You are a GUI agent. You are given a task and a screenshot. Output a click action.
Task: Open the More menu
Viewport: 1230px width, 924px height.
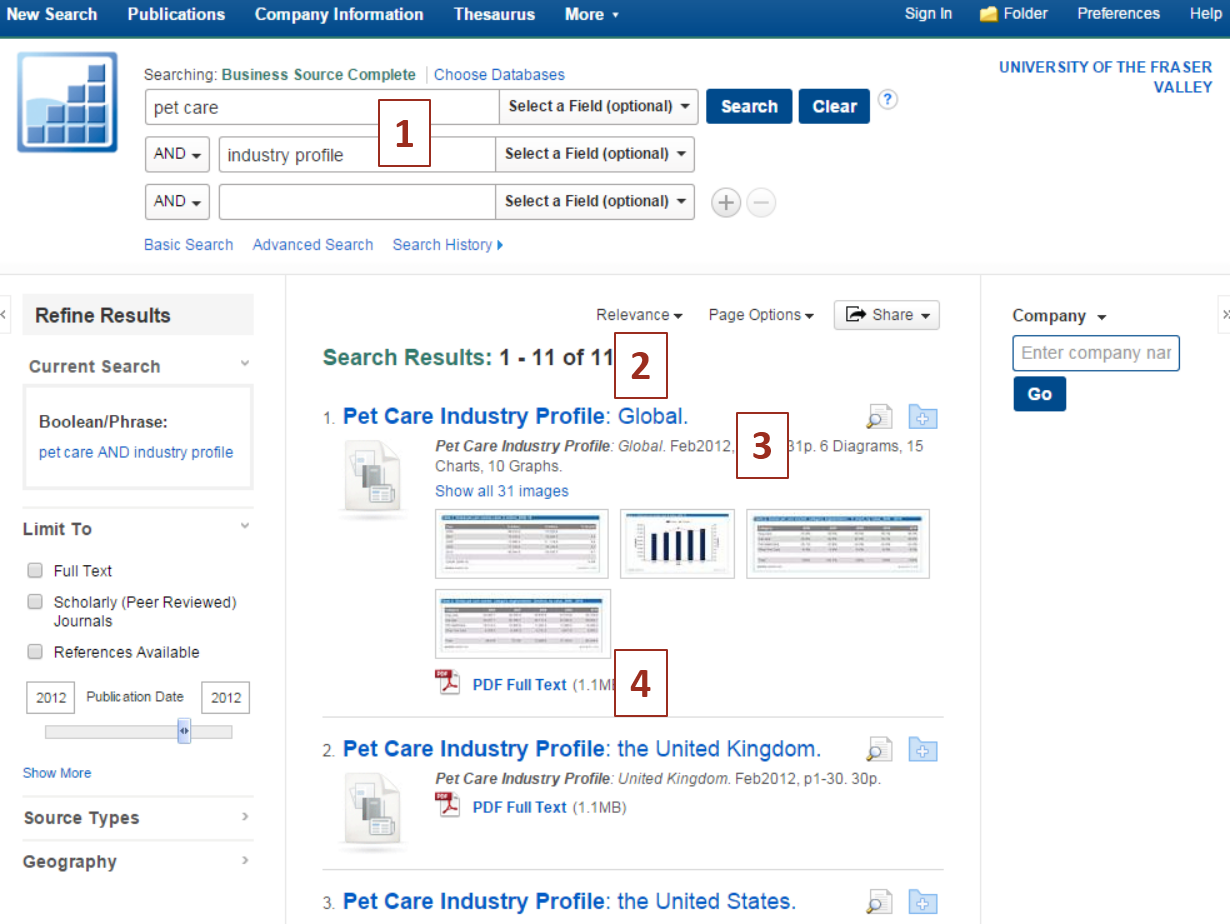point(591,14)
